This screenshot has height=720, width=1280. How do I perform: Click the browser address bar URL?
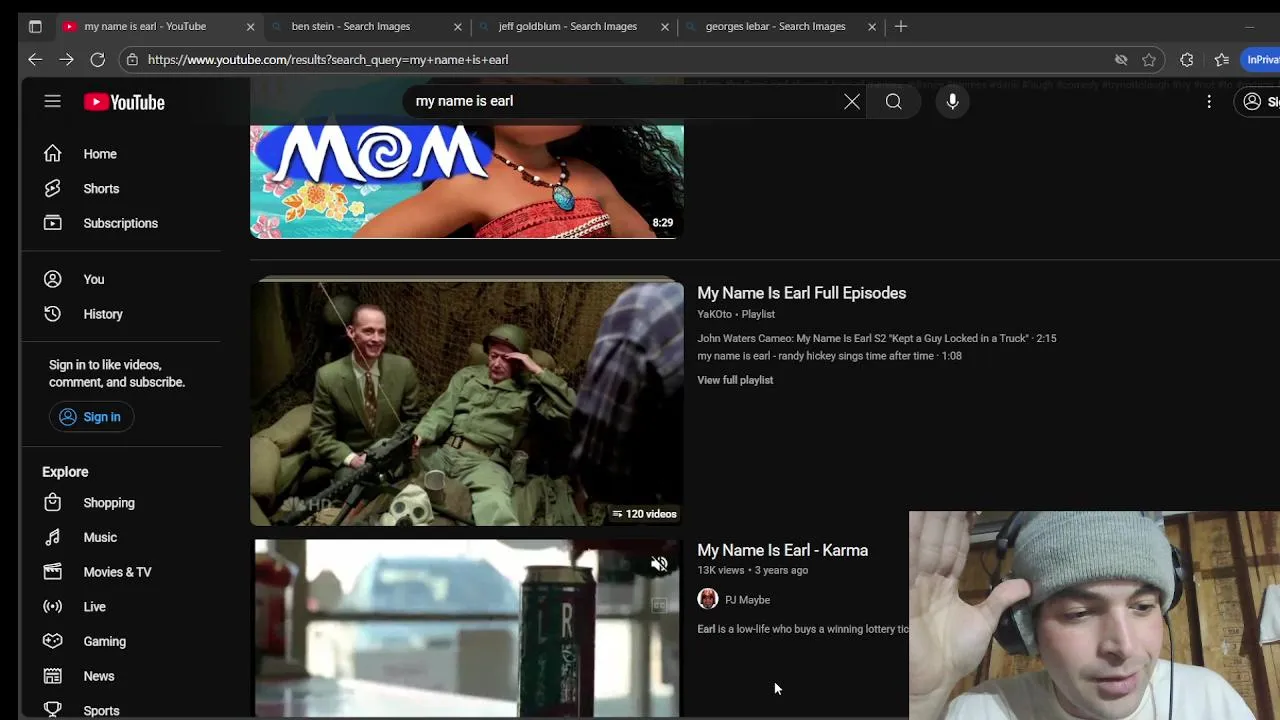coord(328,60)
